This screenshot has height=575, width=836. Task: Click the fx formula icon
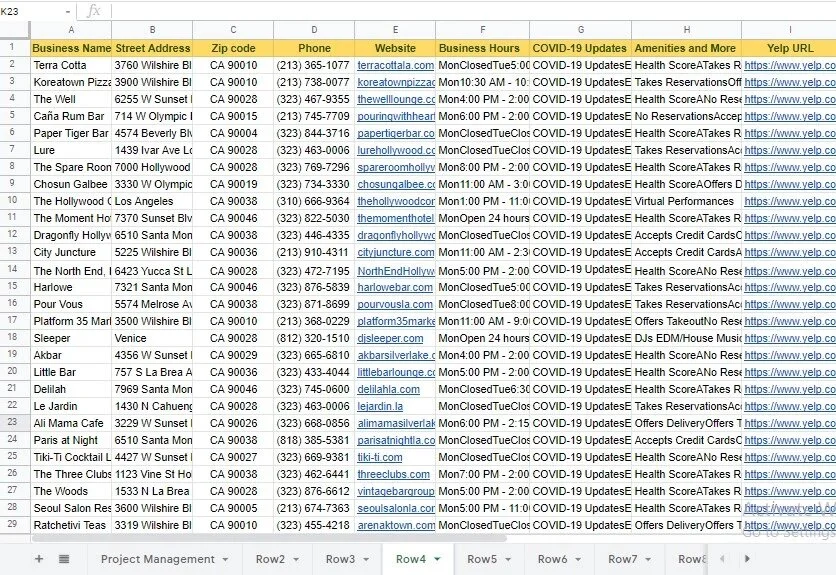[93, 11]
